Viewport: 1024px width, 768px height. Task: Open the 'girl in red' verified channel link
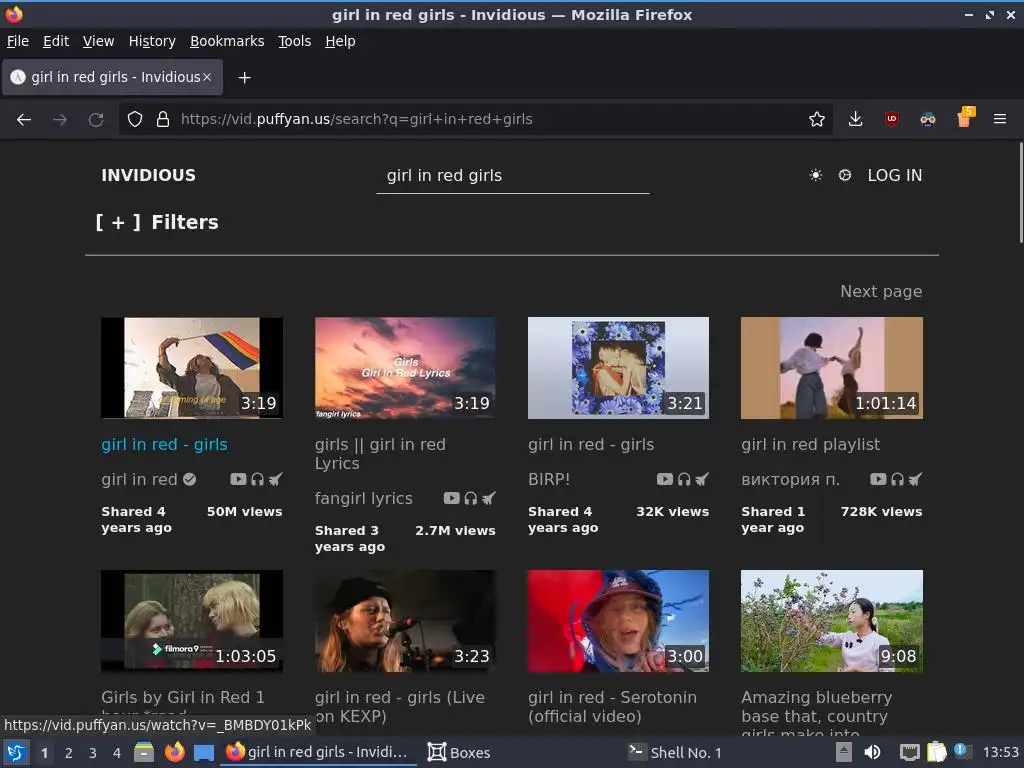[148, 479]
